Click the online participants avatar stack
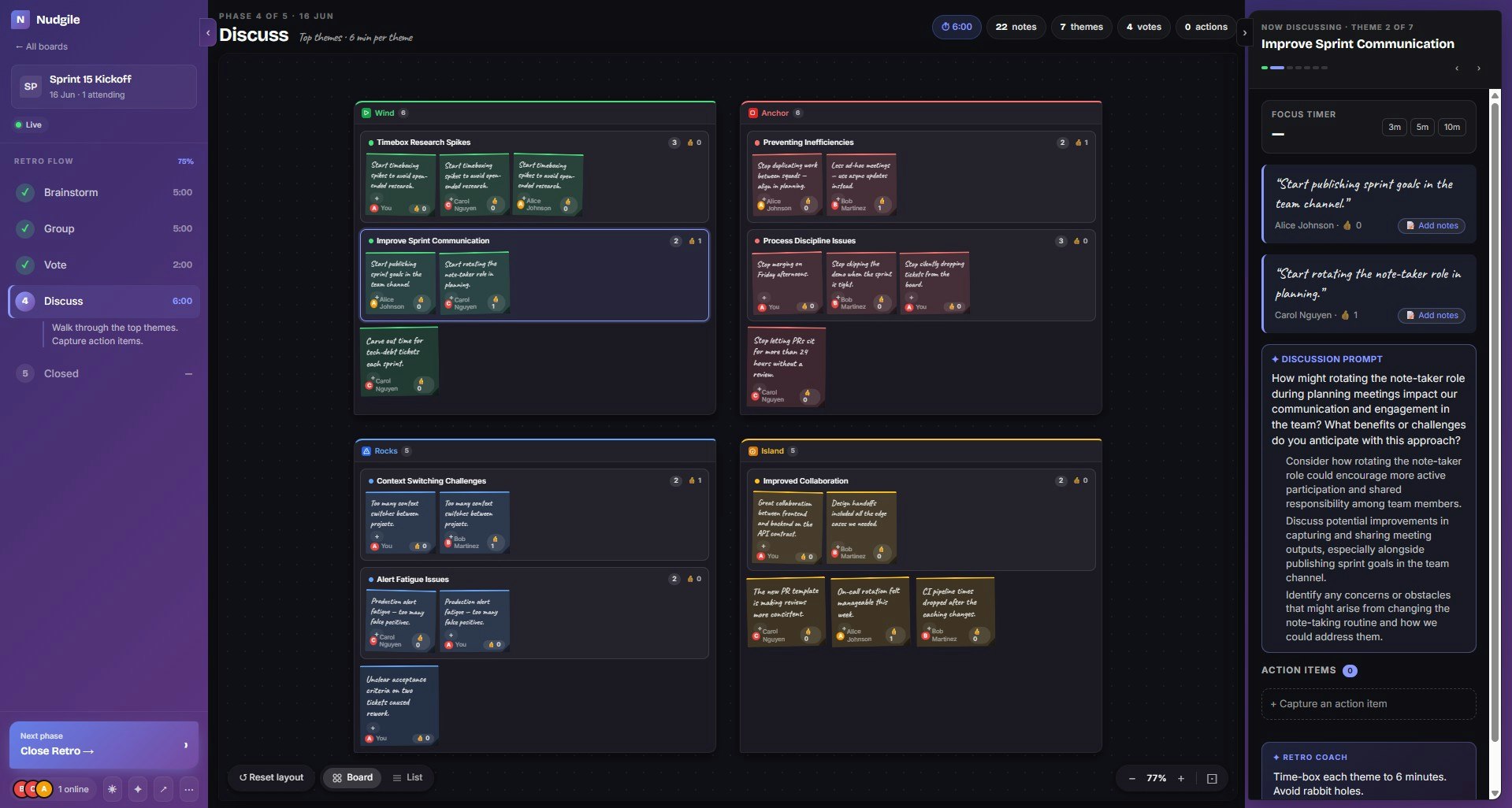Viewport: 1512px width, 808px height. point(33,789)
